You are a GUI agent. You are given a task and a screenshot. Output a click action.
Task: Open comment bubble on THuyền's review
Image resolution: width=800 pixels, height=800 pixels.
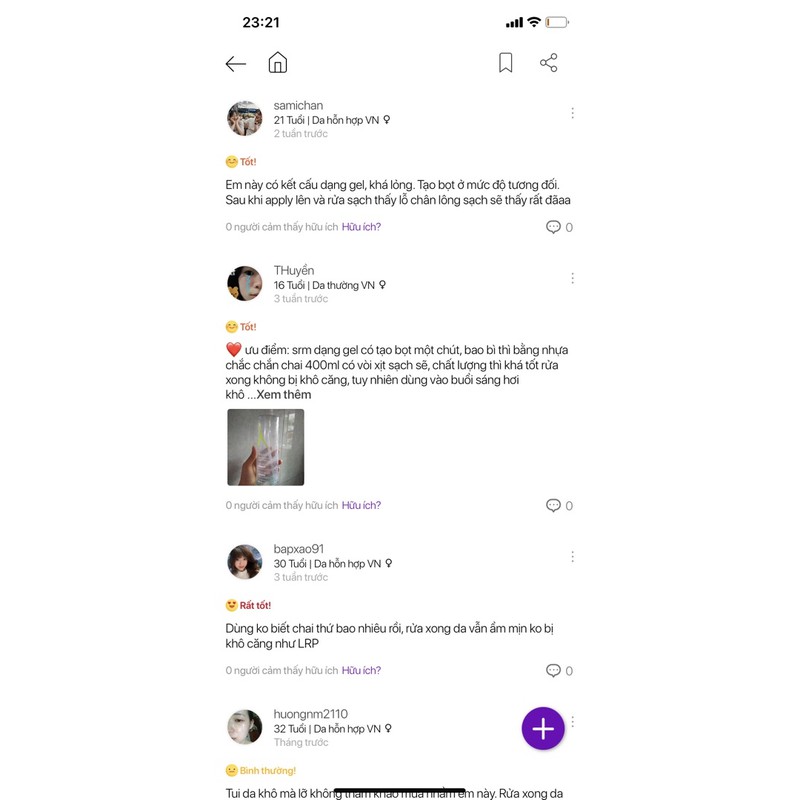pyautogui.click(x=553, y=506)
